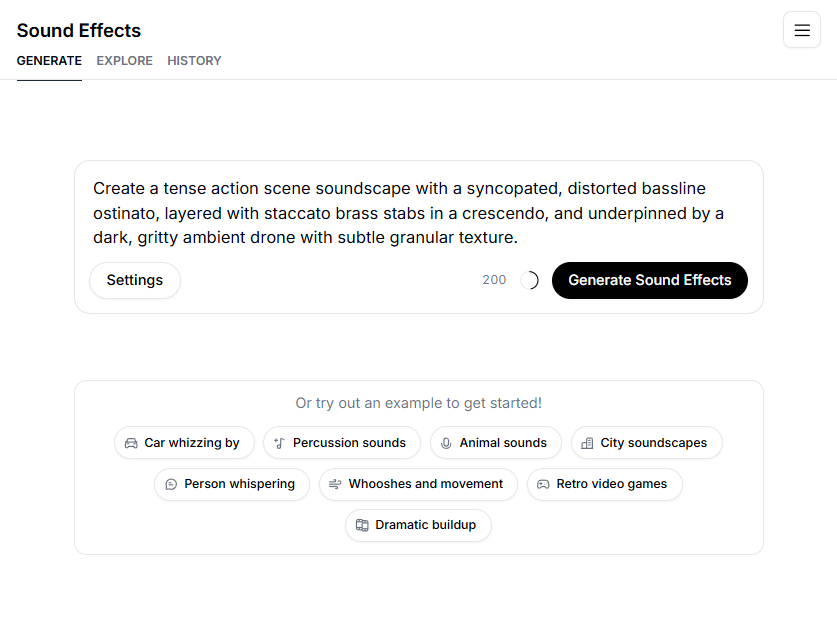Select the Generate tab

pos(49,61)
